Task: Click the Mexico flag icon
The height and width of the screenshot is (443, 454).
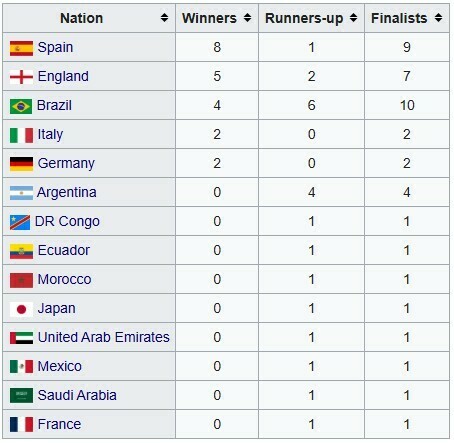Action: pos(21,367)
